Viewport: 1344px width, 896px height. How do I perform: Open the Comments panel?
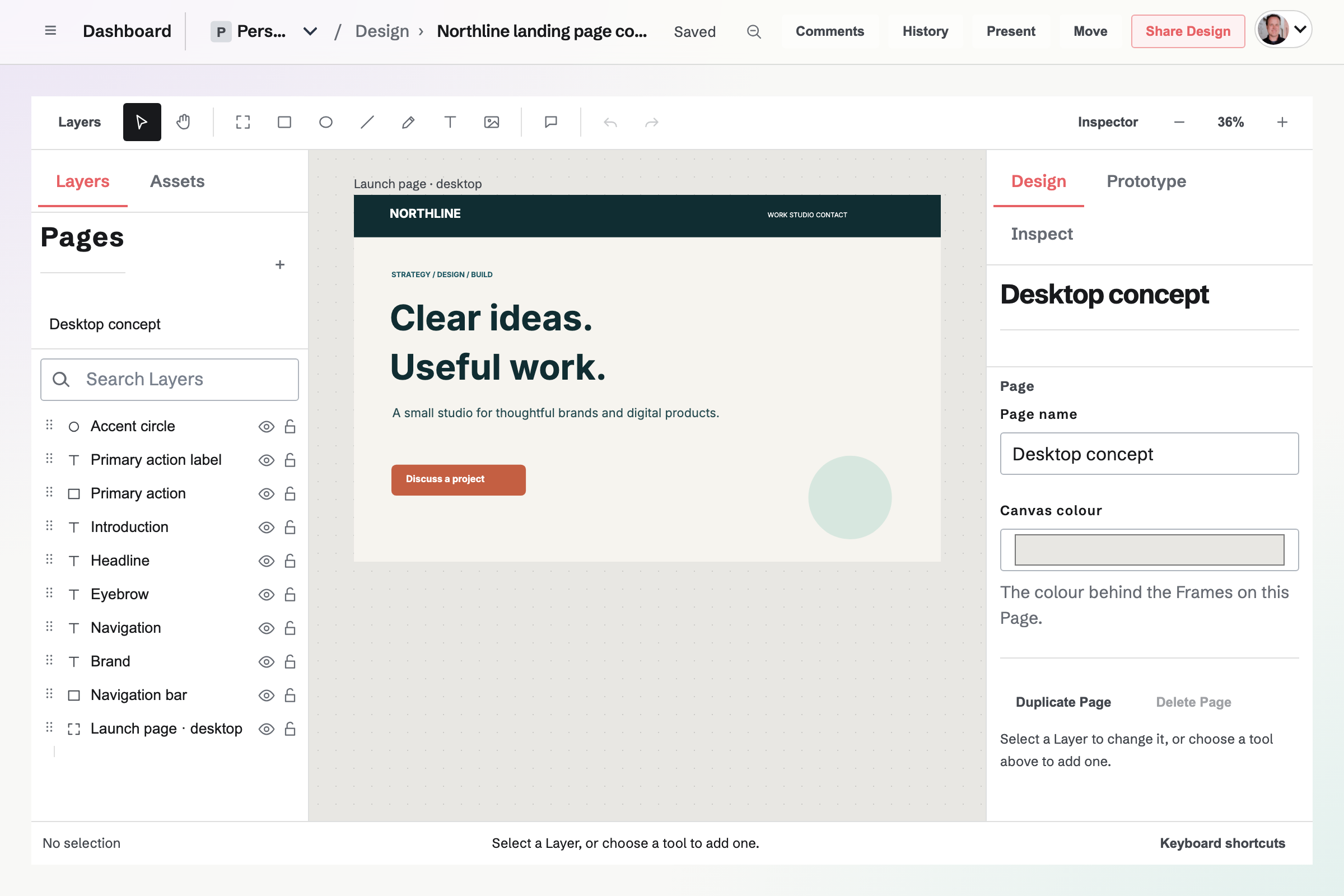829,31
